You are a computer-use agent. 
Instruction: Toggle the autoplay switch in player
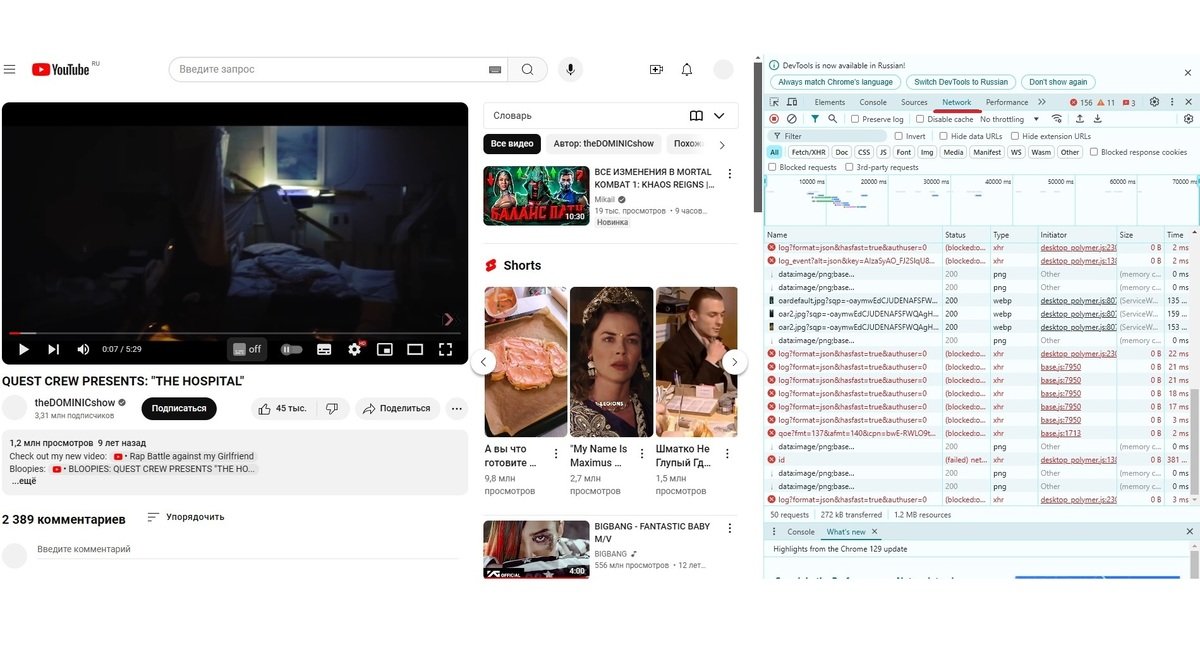[x=291, y=349]
